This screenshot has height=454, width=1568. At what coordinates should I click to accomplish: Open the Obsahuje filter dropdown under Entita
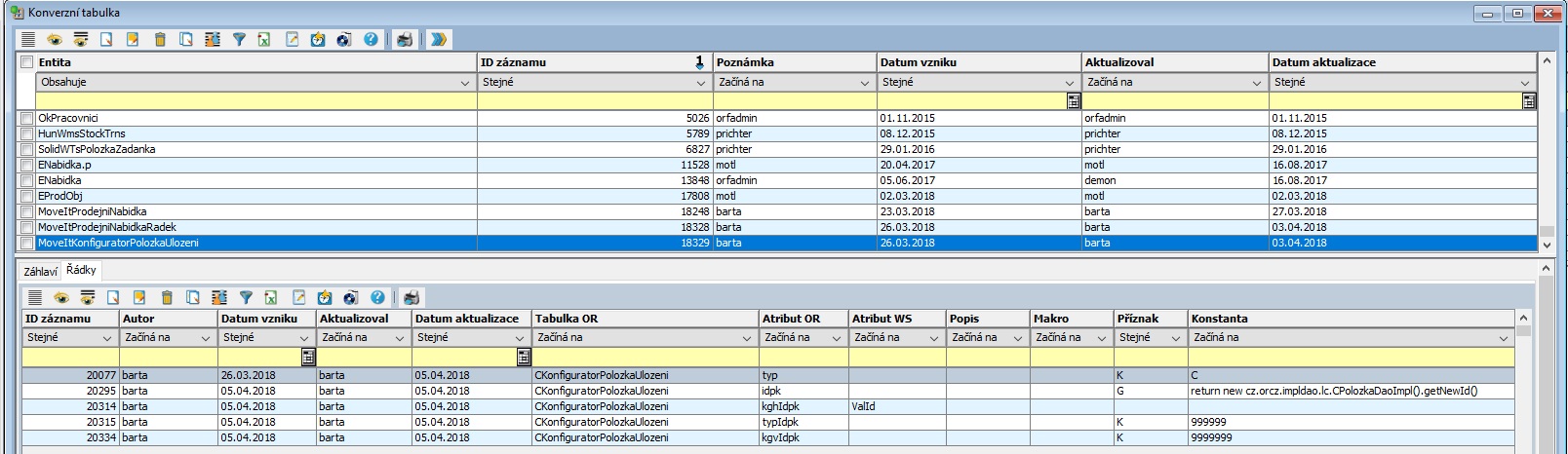465,83
